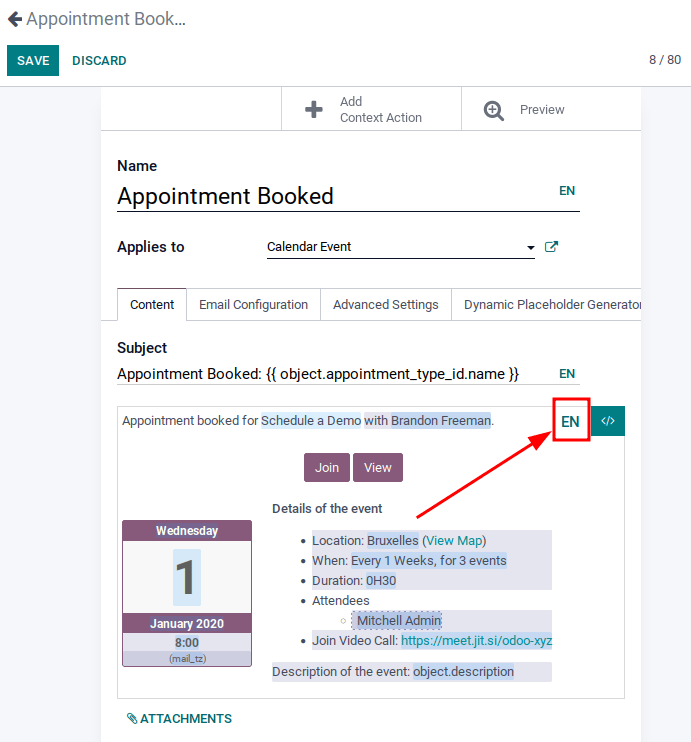Screen dimensions: 691x742
Task: Click the Save button
Action: point(33,61)
